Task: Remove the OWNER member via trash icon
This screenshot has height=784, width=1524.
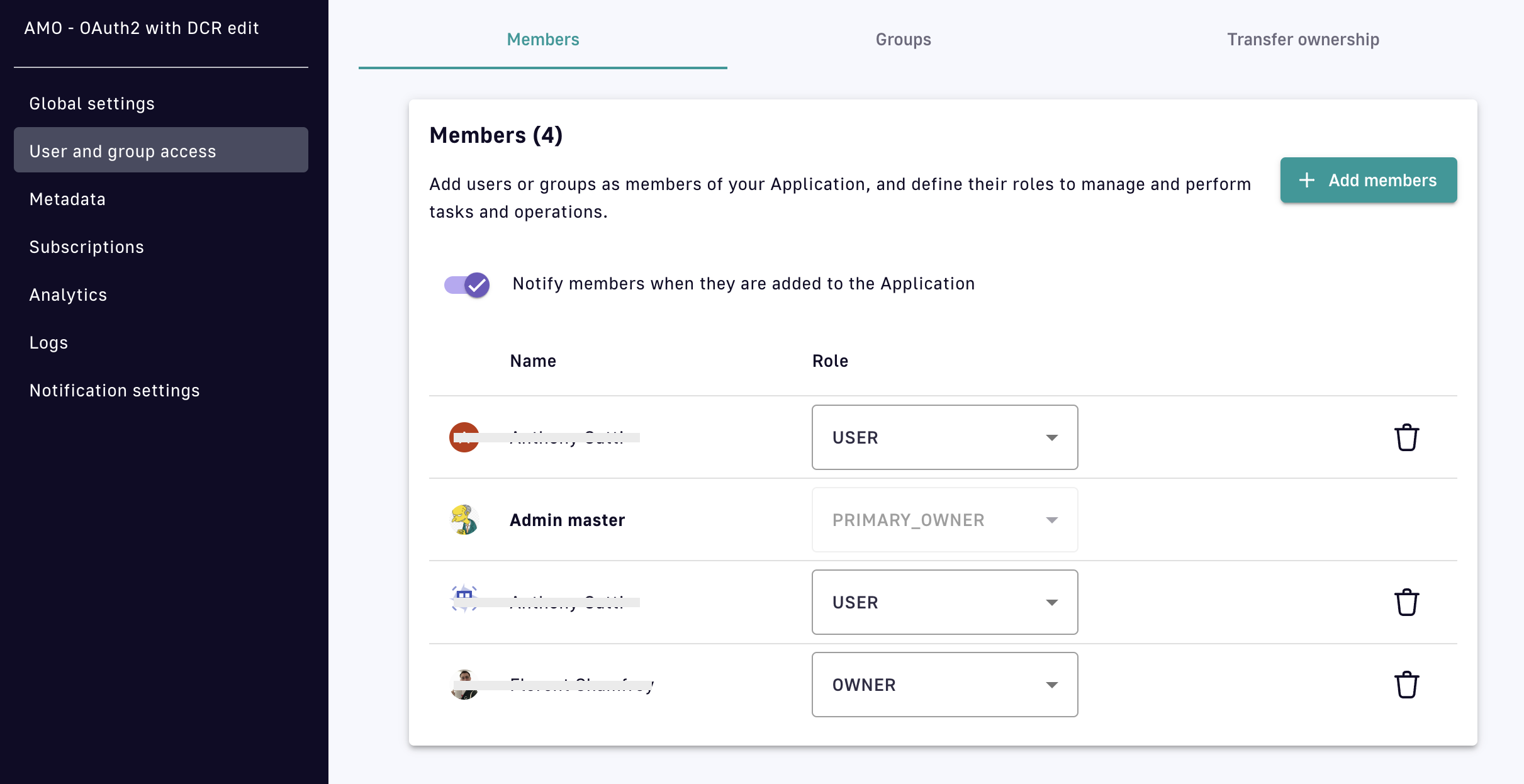Action: point(1406,685)
